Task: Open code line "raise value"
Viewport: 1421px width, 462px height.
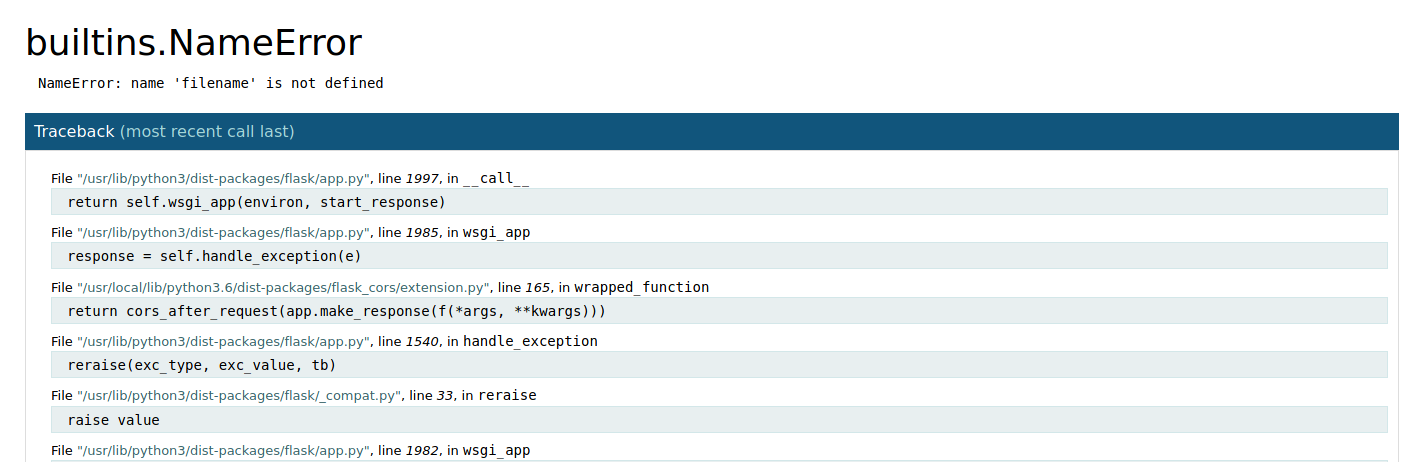Action: point(719,419)
